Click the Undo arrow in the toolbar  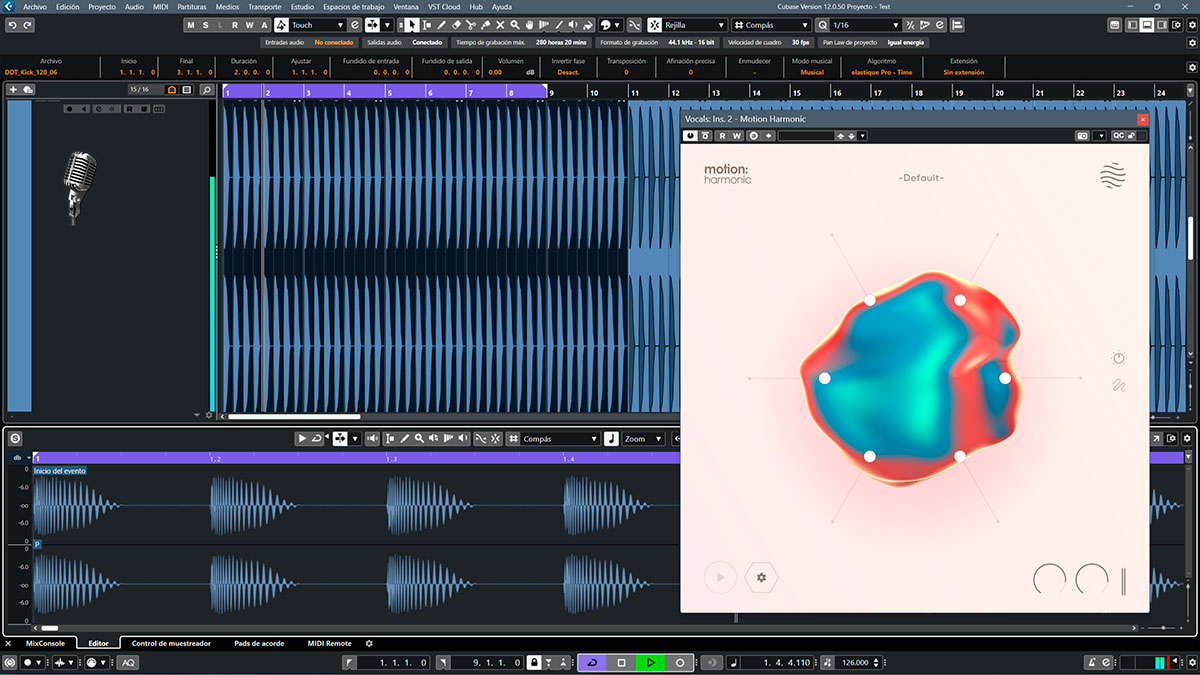click(x=11, y=24)
